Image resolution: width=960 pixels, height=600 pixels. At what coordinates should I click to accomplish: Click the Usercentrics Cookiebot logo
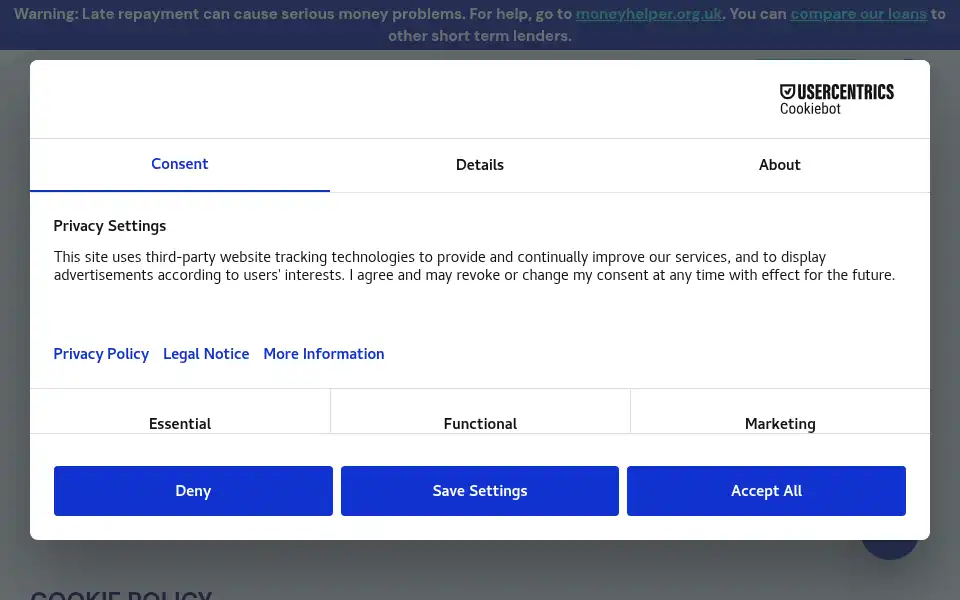[836, 100]
